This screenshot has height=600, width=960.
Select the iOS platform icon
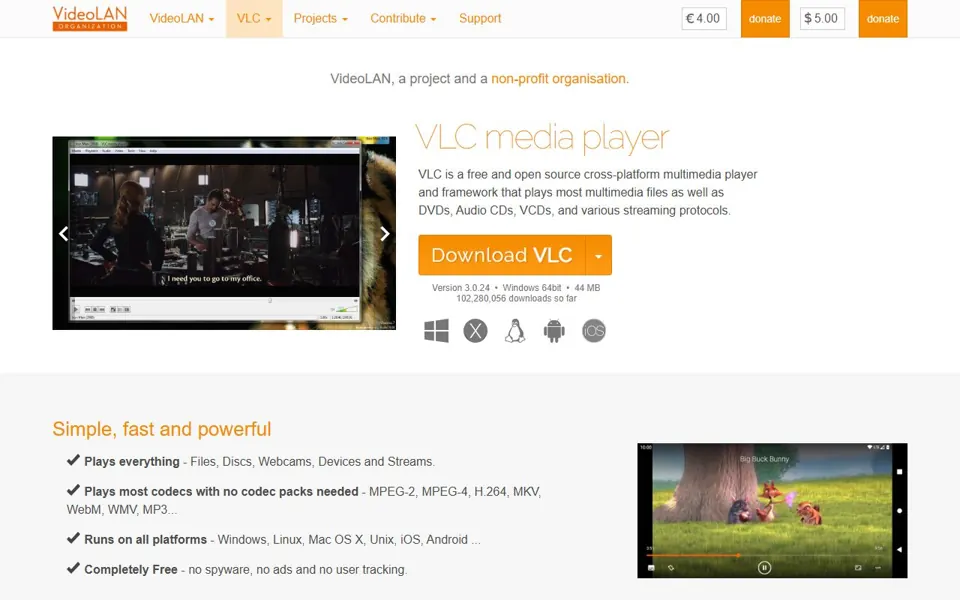click(594, 331)
